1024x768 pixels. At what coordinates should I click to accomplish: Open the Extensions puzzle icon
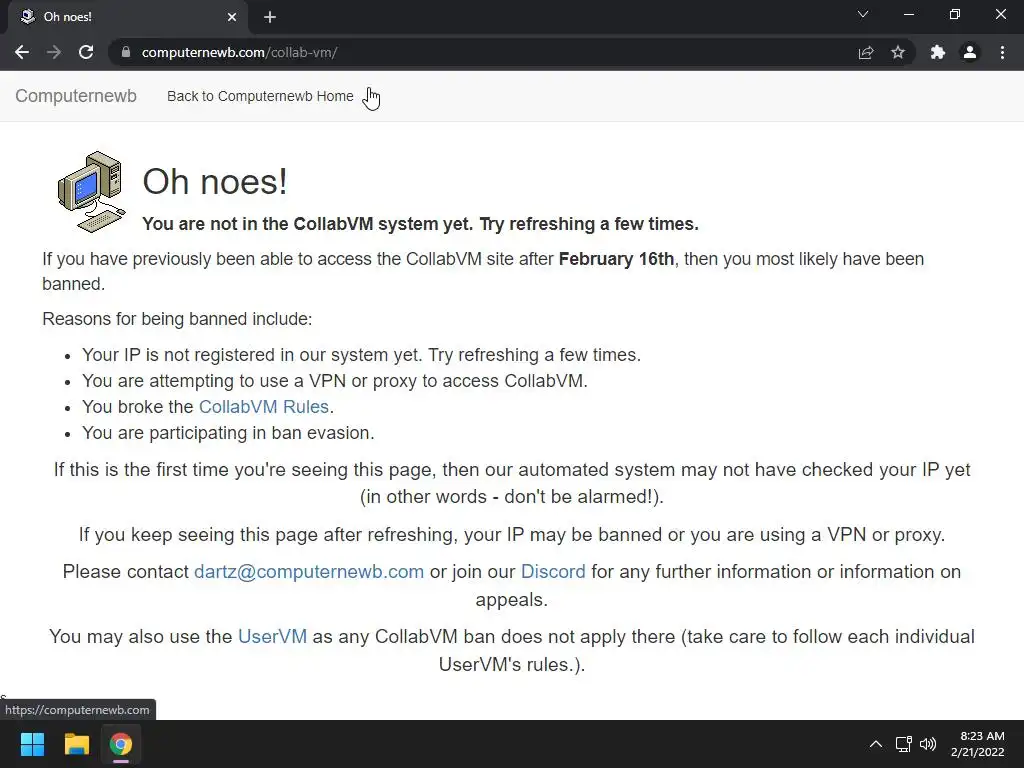[x=938, y=52]
